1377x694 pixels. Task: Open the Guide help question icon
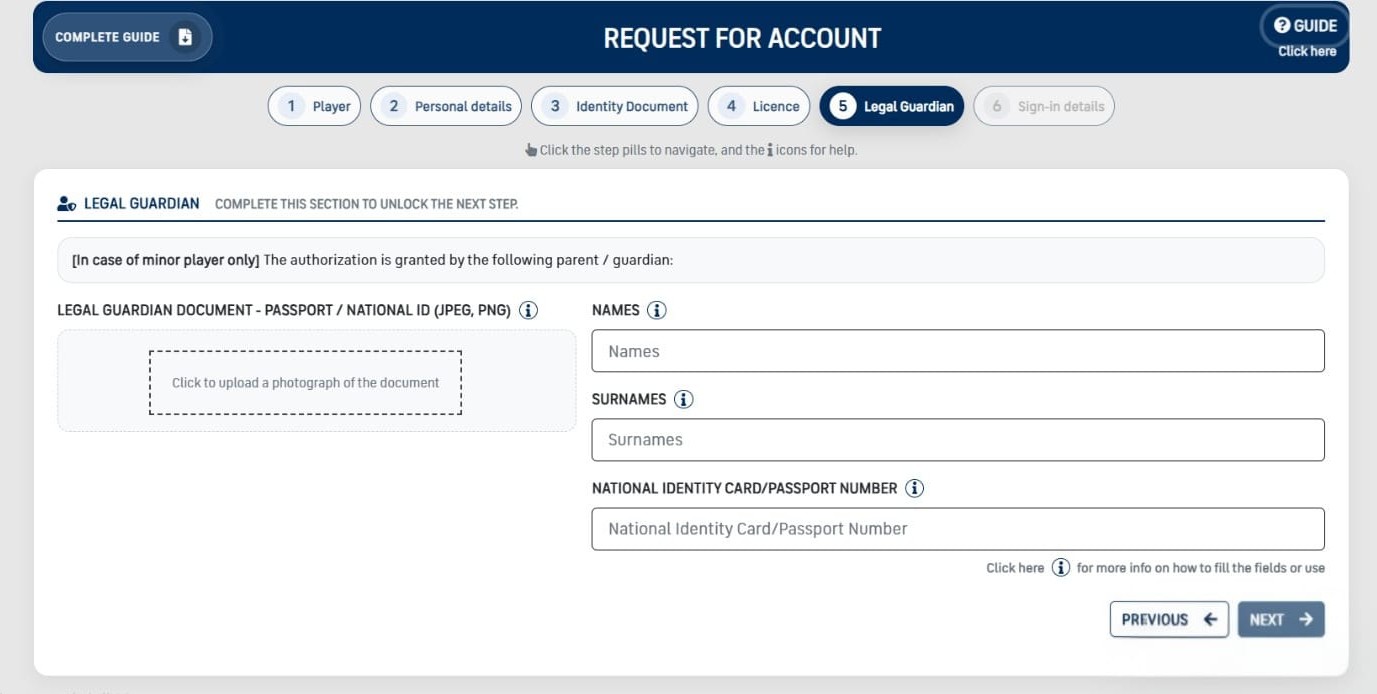coord(1282,26)
